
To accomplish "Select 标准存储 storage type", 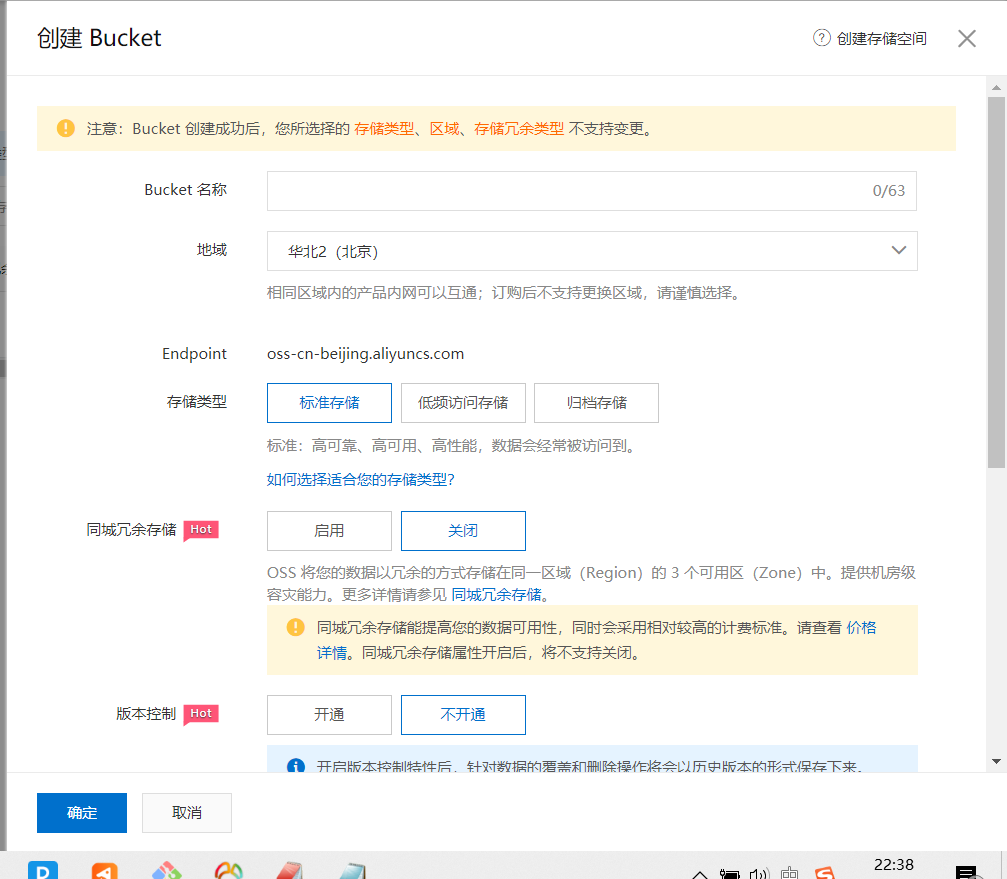I will (x=329, y=402).
